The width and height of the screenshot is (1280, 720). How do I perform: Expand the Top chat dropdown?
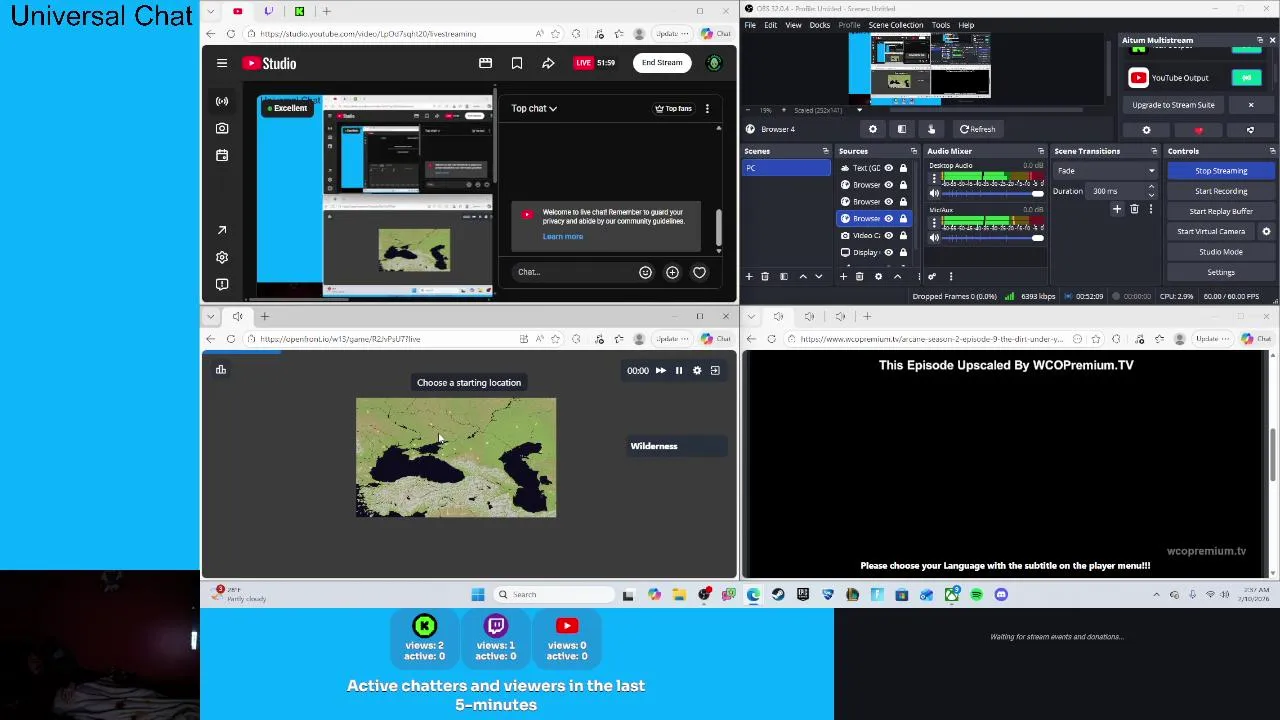pos(534,108)
